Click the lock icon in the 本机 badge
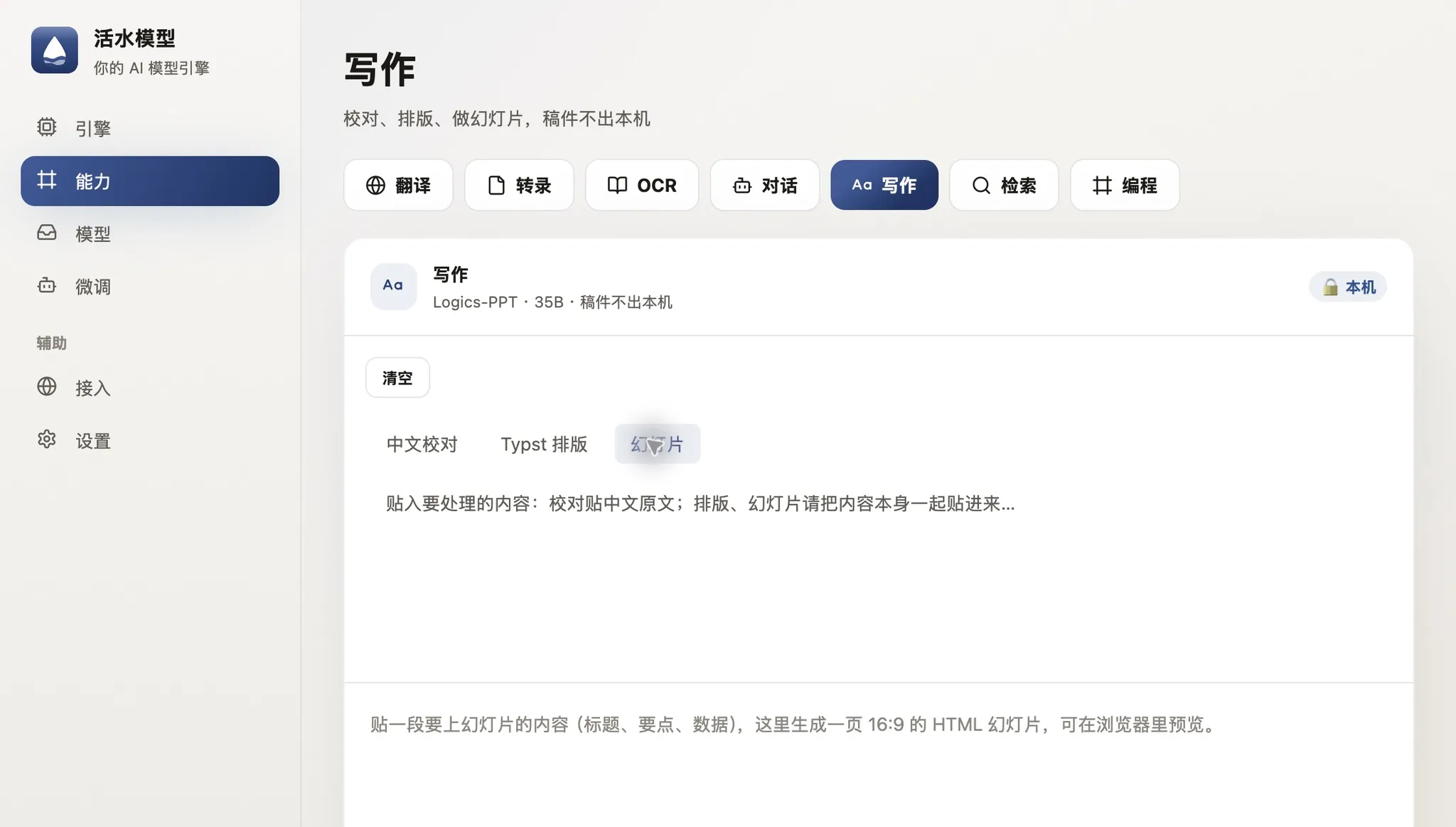This screenshot has height=827, width=1456. pyautogui.click(x=1330, y=287)
